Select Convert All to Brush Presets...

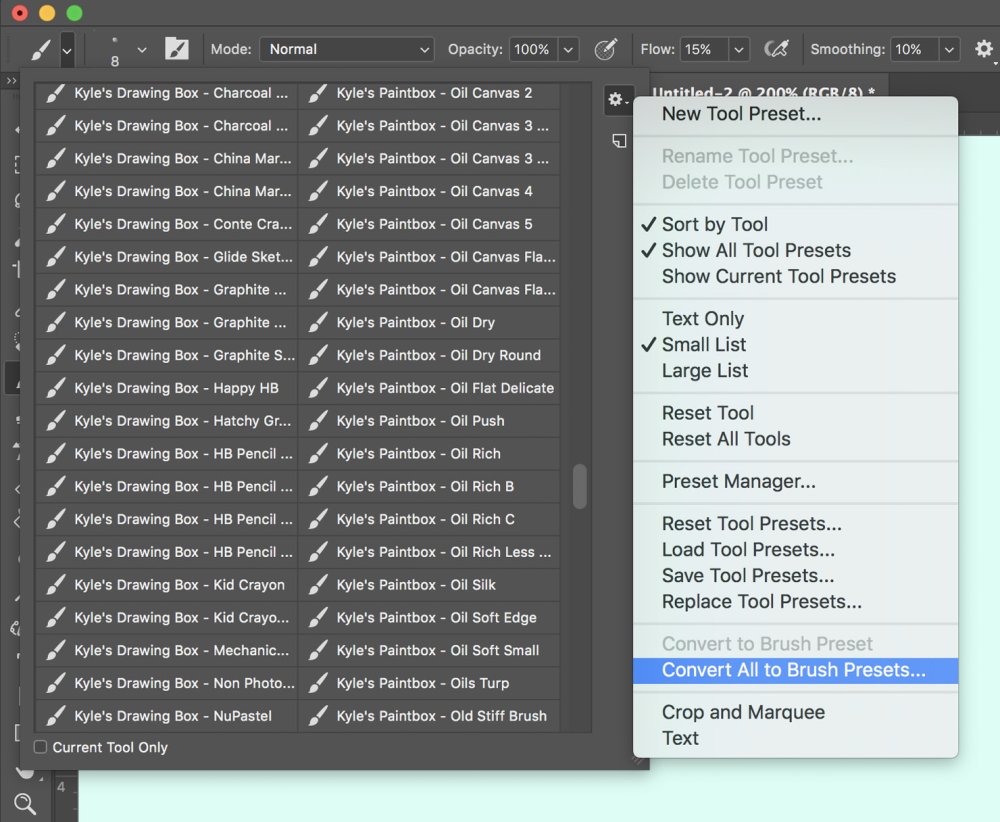(x=795, y=670)
